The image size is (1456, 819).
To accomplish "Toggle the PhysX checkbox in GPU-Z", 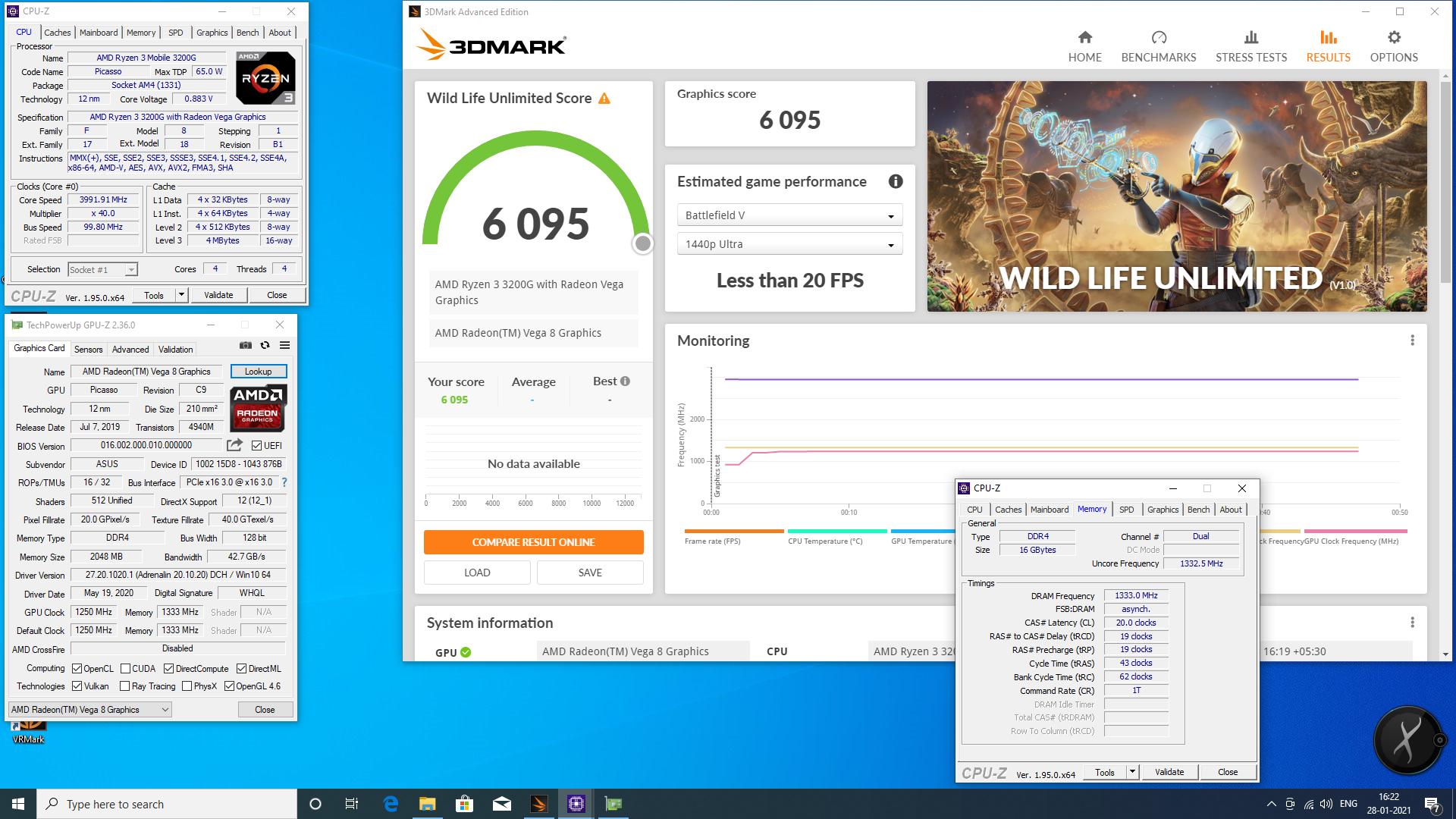I will click(x=187, y=686).
